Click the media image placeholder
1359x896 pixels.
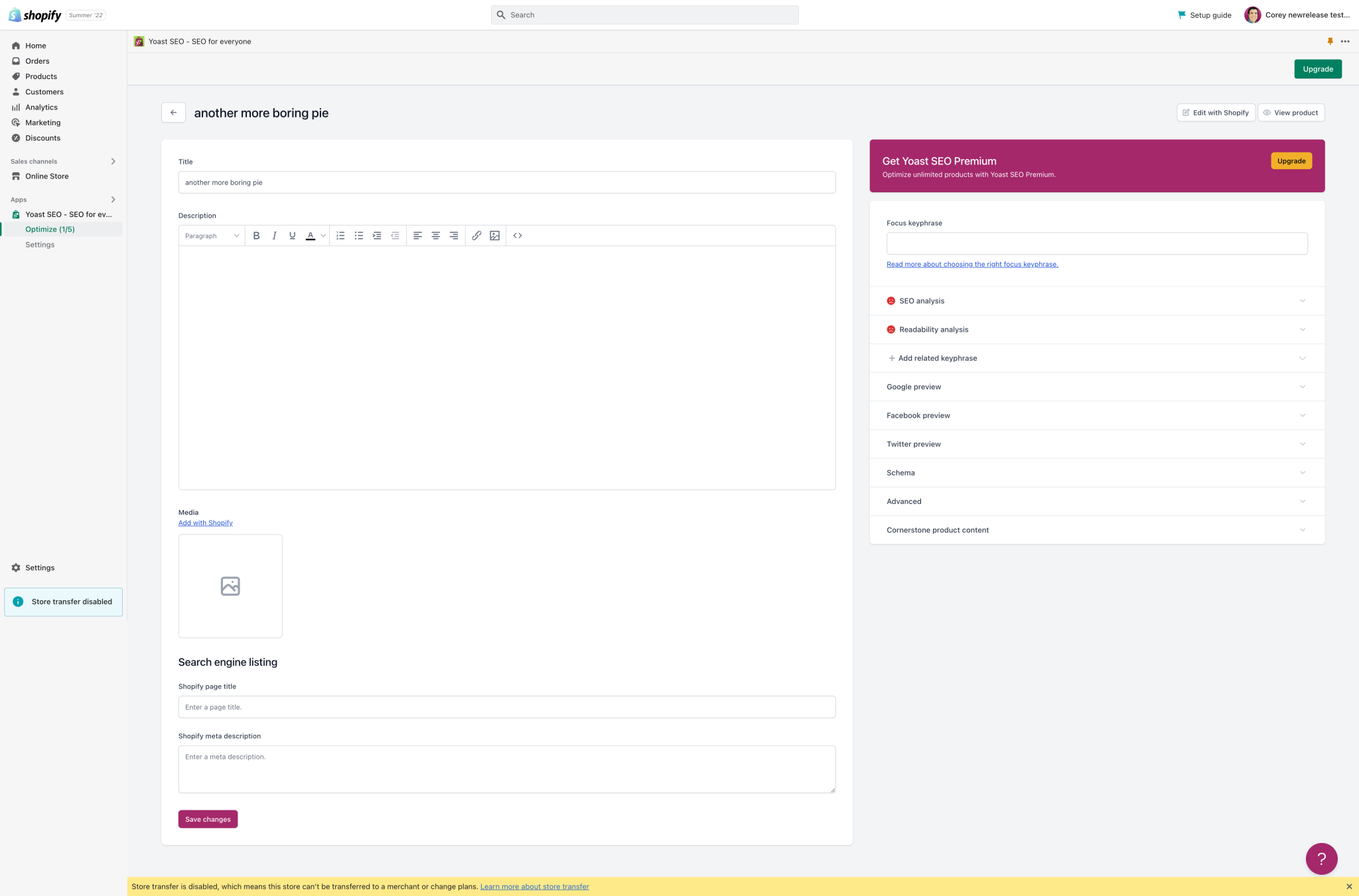coord(230,586)
